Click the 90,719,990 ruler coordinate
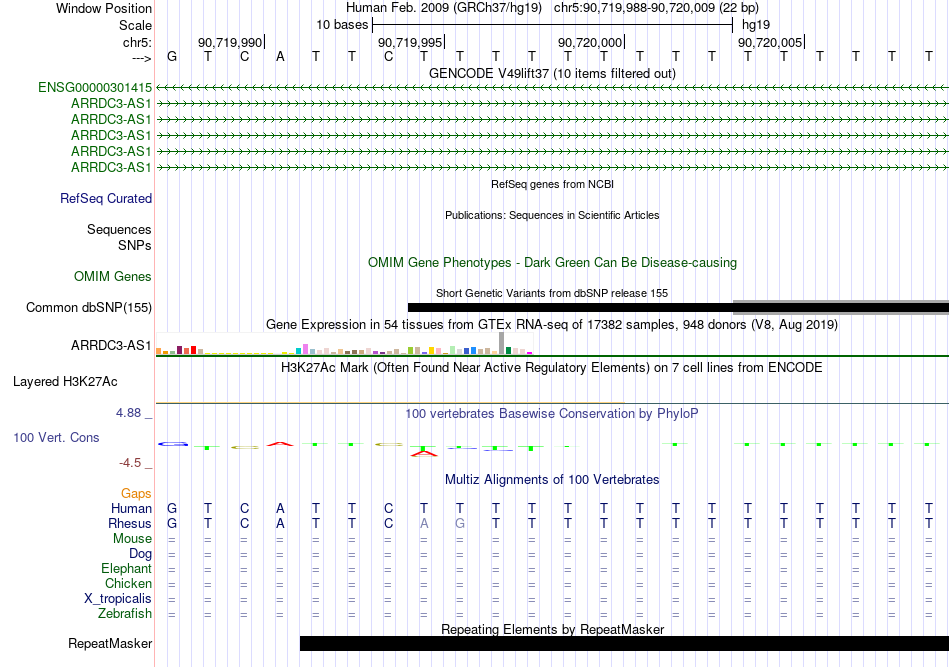Viewport: 950px width, 667px height. tap(230, 42)
